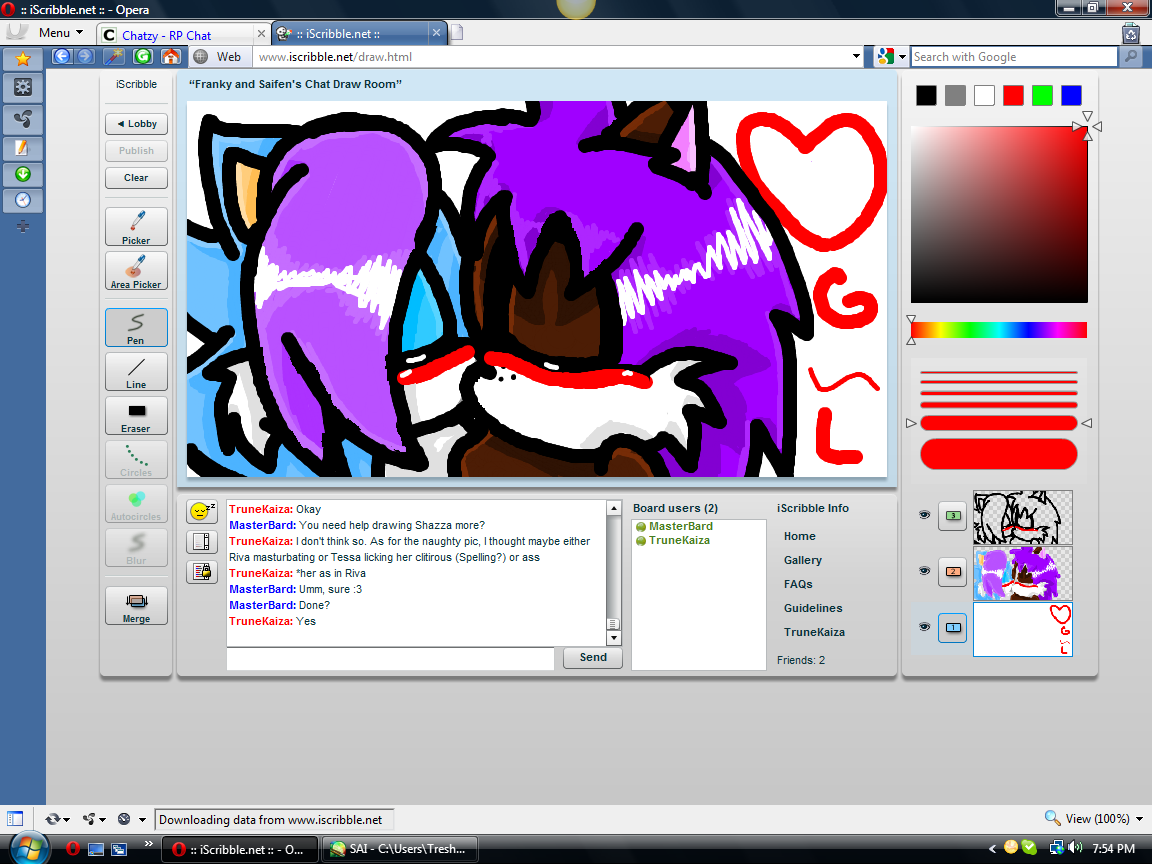The width and height of the screenshot is (1152, 864).
Task: Click the chat lock icon
Action: pos(201,572)
